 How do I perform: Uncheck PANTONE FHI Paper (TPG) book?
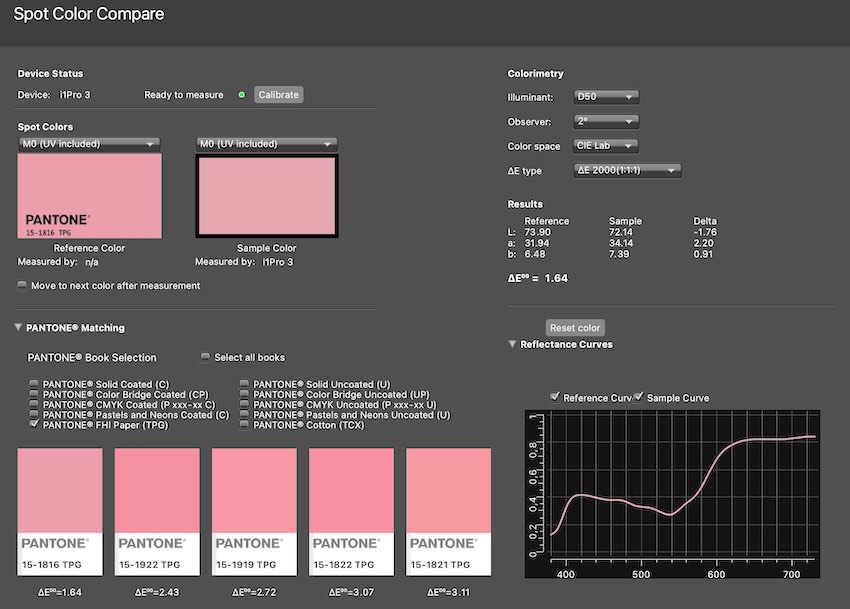coord(34,425)
